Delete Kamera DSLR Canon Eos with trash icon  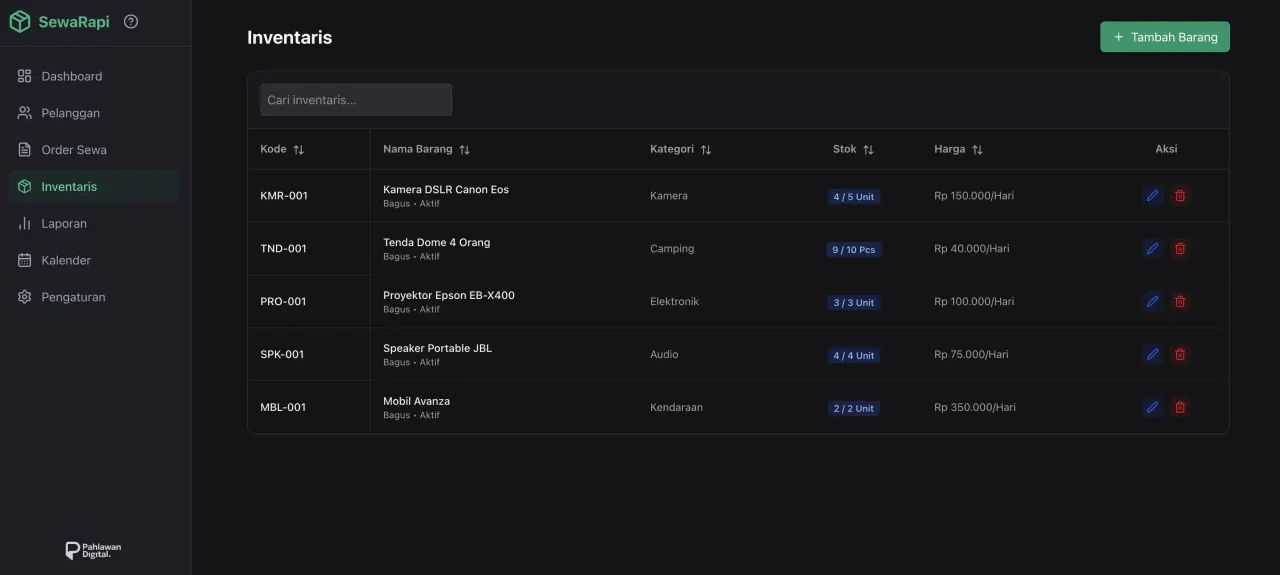(x=1180, y=196)
